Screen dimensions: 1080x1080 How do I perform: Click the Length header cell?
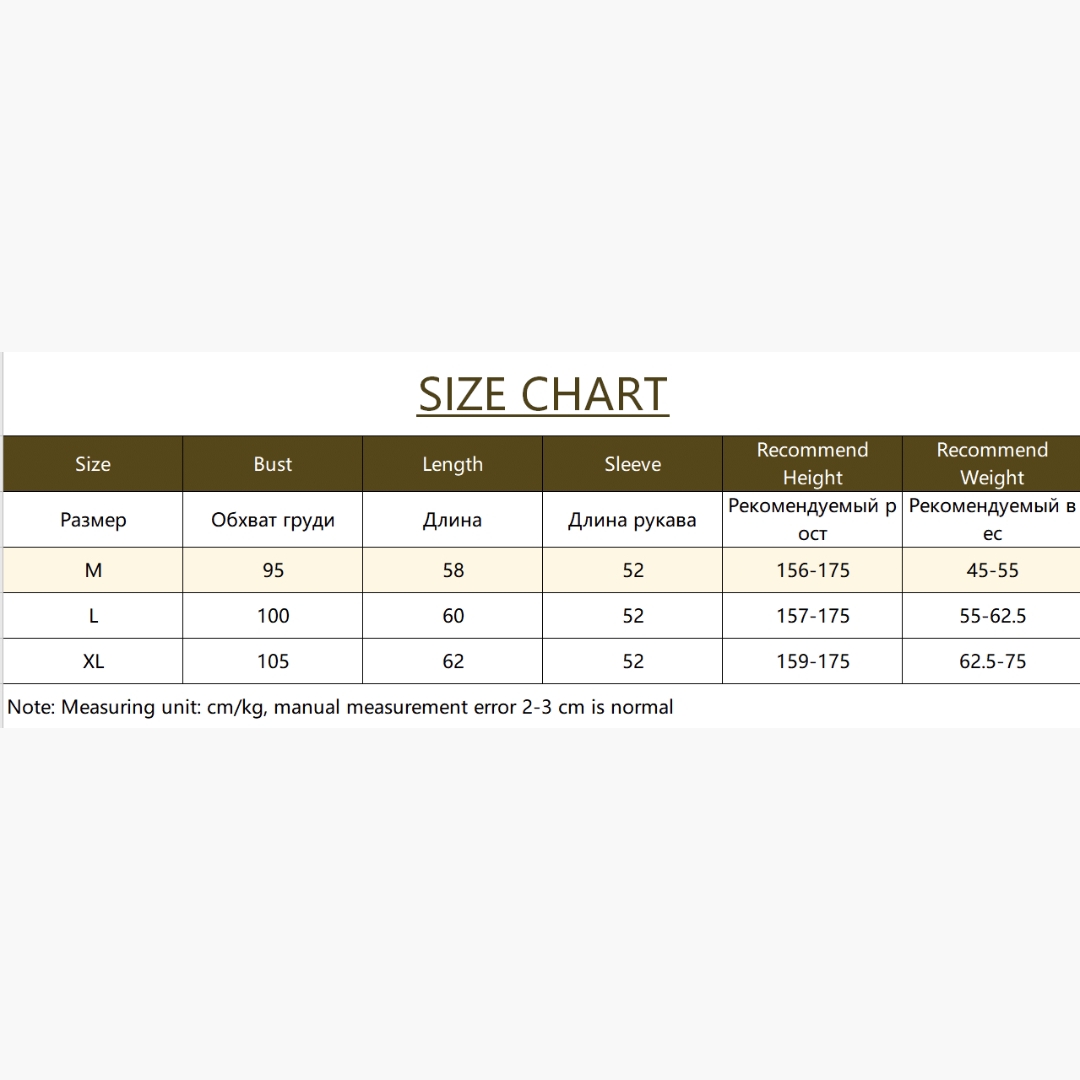[453, 464]
